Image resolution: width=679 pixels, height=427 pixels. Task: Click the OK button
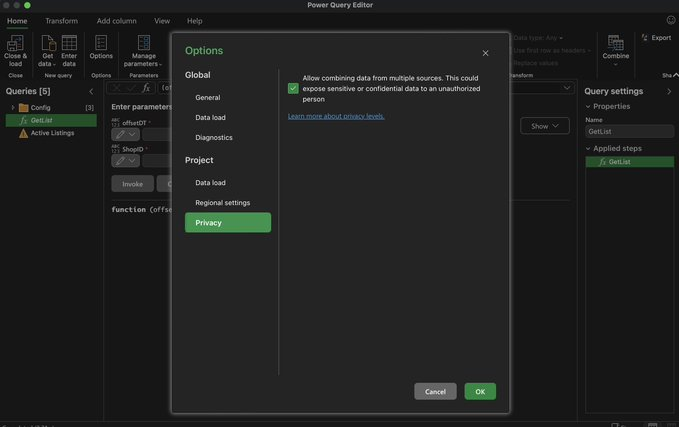(480, 391)
